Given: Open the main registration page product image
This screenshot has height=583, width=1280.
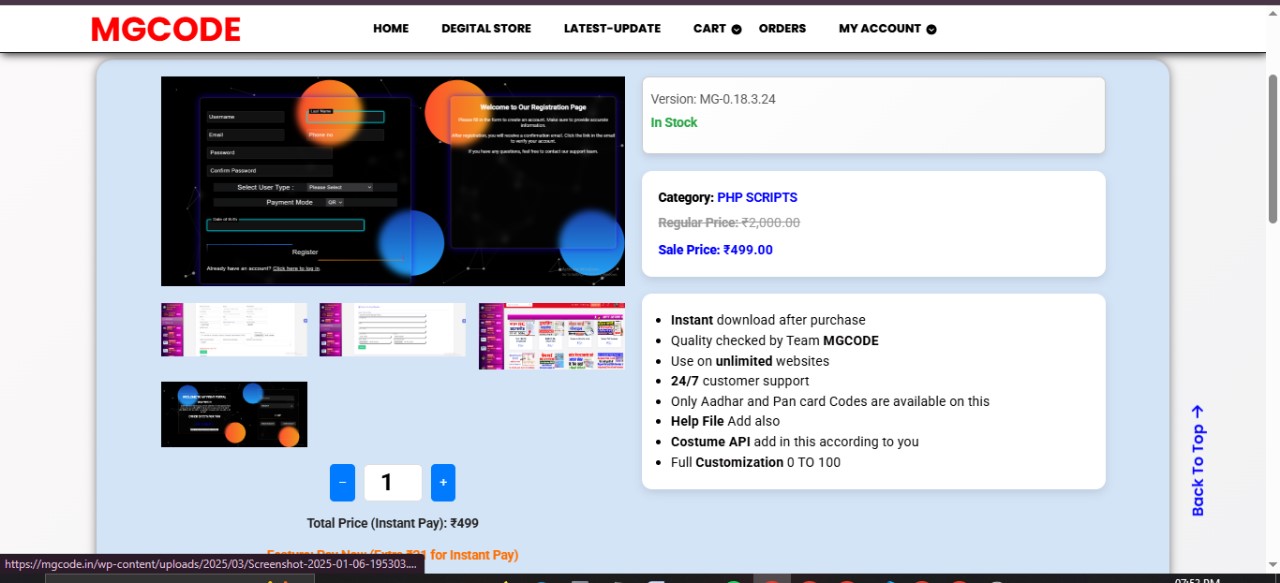Looking at the screenshot, I should (392, 181).
